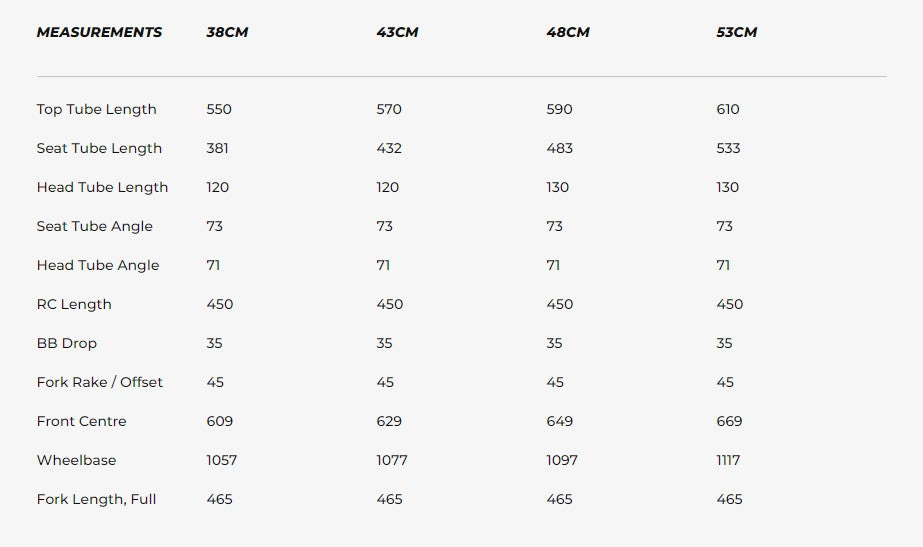Click the MEASUREMENTS column header
Viewport: 923px width, 547px height.
(99, 32)
